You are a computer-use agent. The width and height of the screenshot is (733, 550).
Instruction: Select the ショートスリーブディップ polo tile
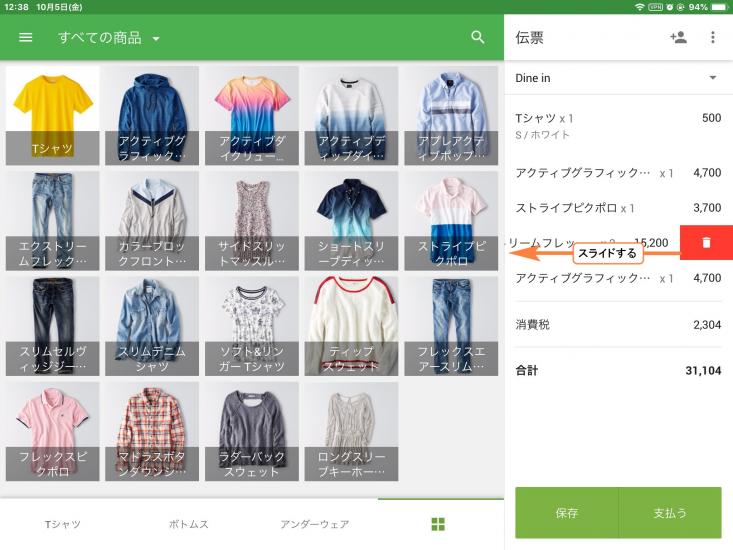351,221
